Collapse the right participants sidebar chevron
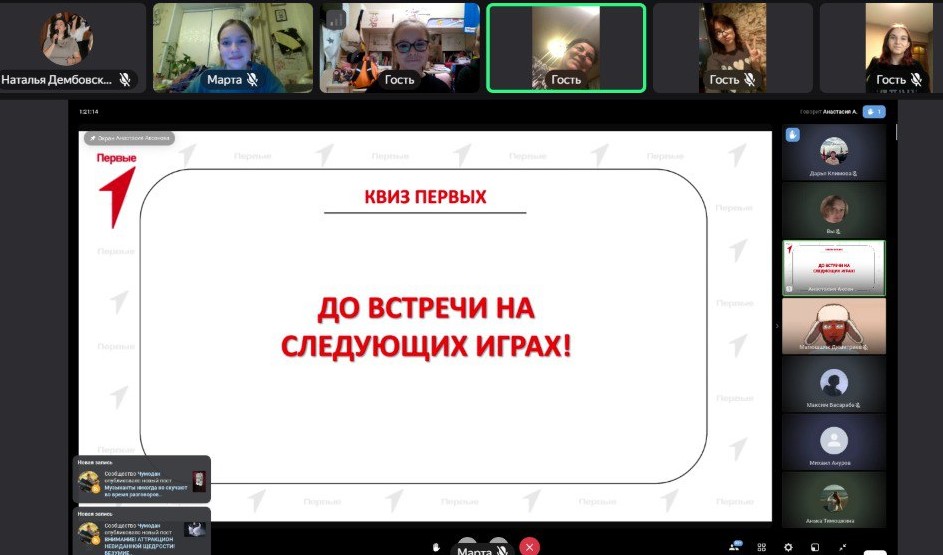The image size is (943, 555). (x=777, y=326)
